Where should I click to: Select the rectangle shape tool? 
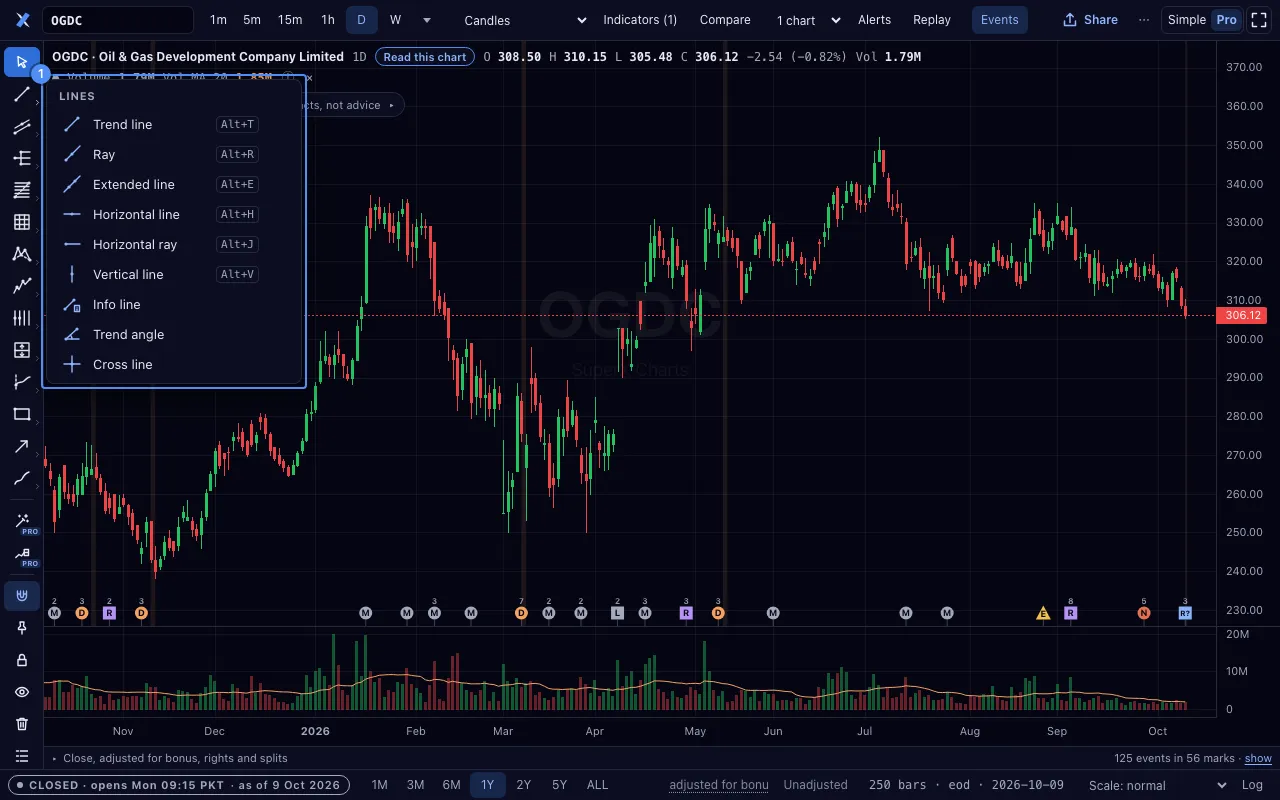22,414
